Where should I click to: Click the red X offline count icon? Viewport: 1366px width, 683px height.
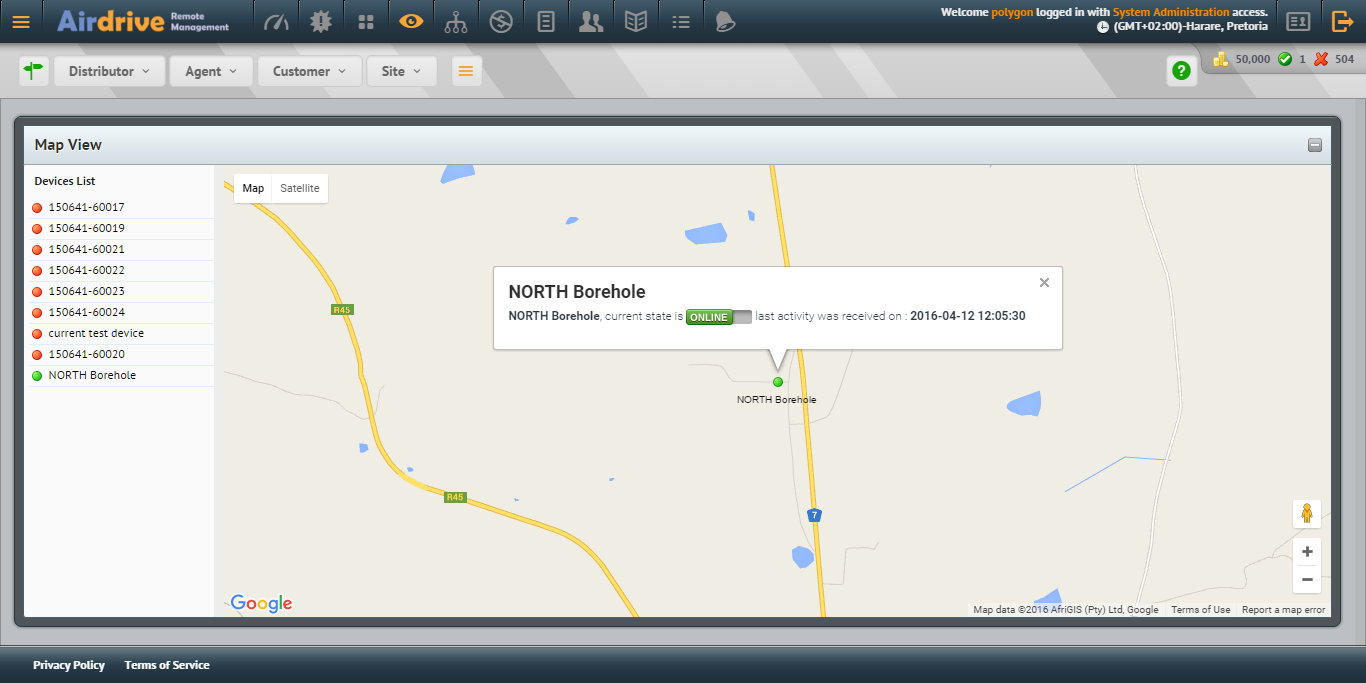(1321, 59)
